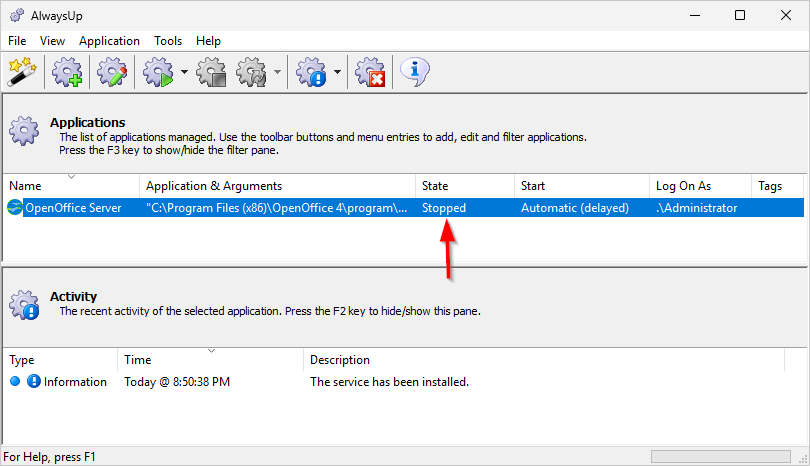Screen dimensions: 810x466
Task: Start the application with gear-play icon
Action: tap(158, 71)
